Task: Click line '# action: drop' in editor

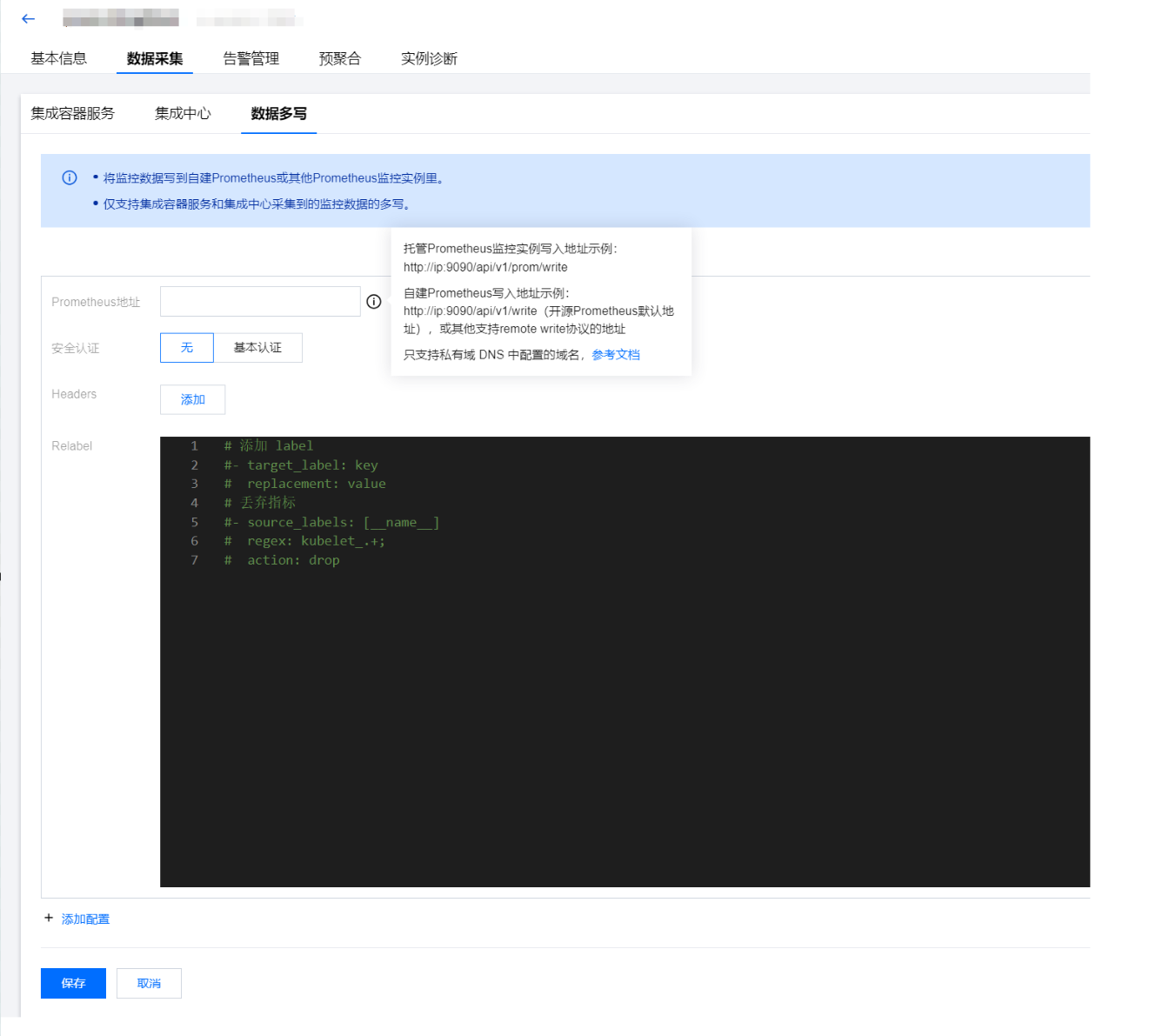Action: coord(282,560)
